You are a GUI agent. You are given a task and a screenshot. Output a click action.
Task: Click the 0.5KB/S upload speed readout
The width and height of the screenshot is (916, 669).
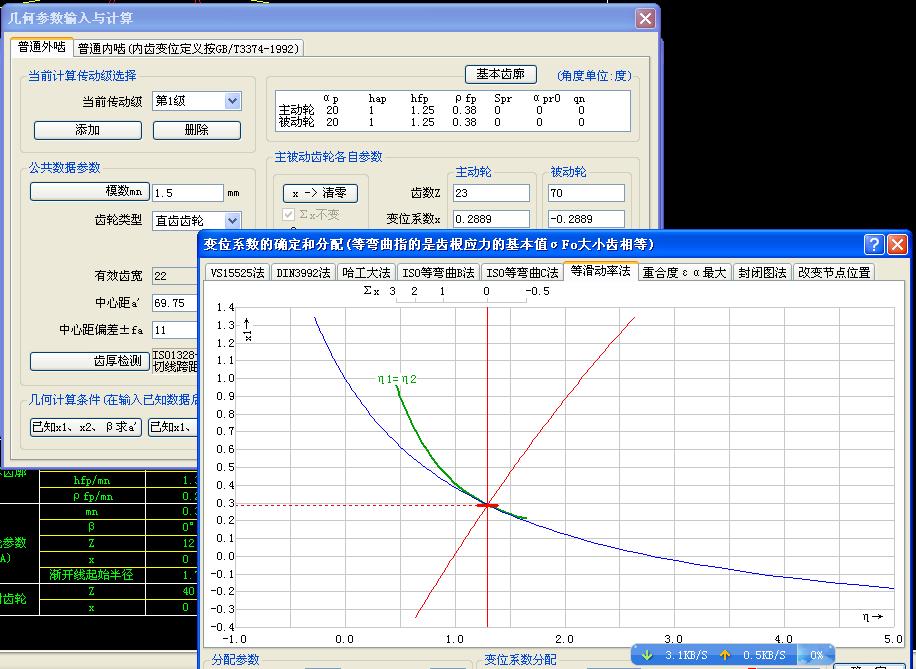764,656
